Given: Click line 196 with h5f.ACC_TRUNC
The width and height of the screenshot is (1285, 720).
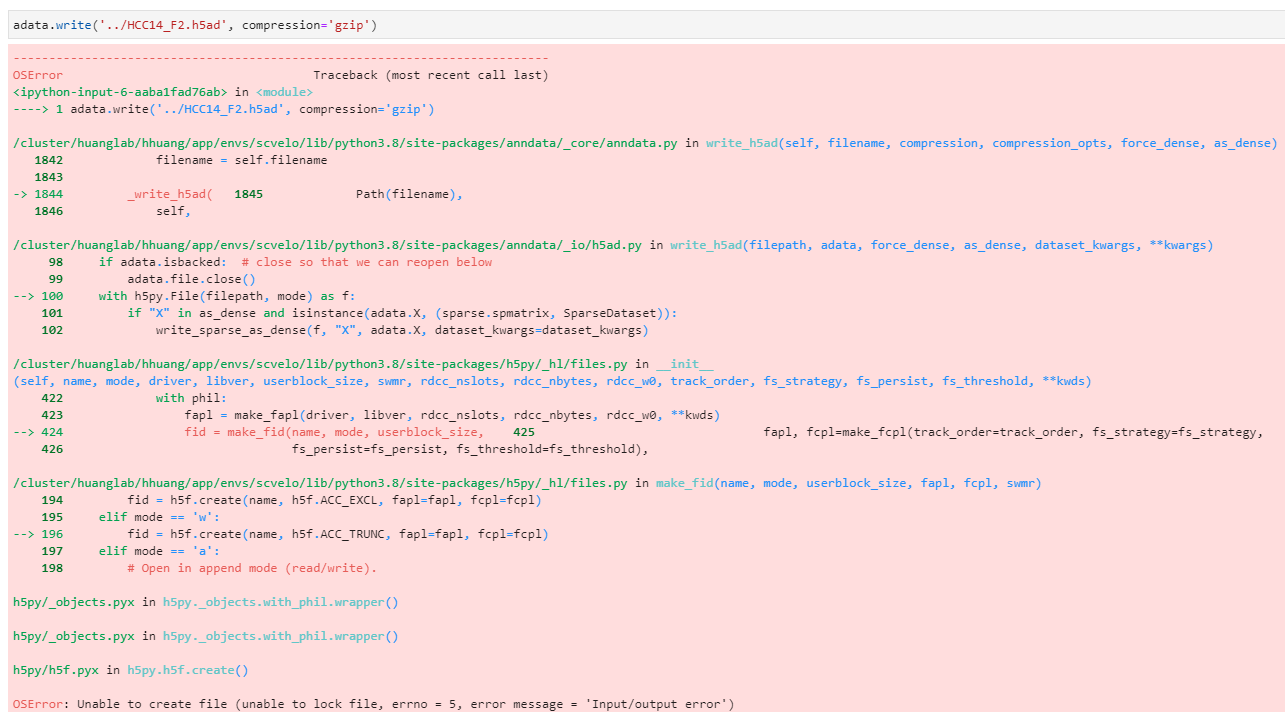Looking at the screenshot, I should [x=300, y=533].
